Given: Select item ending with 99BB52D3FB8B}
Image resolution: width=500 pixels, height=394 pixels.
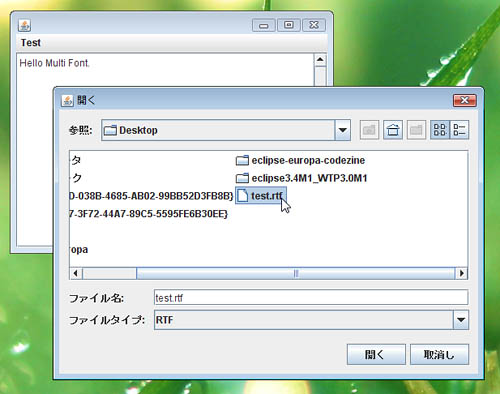Looking at the screenshot, I should [151, 196].
